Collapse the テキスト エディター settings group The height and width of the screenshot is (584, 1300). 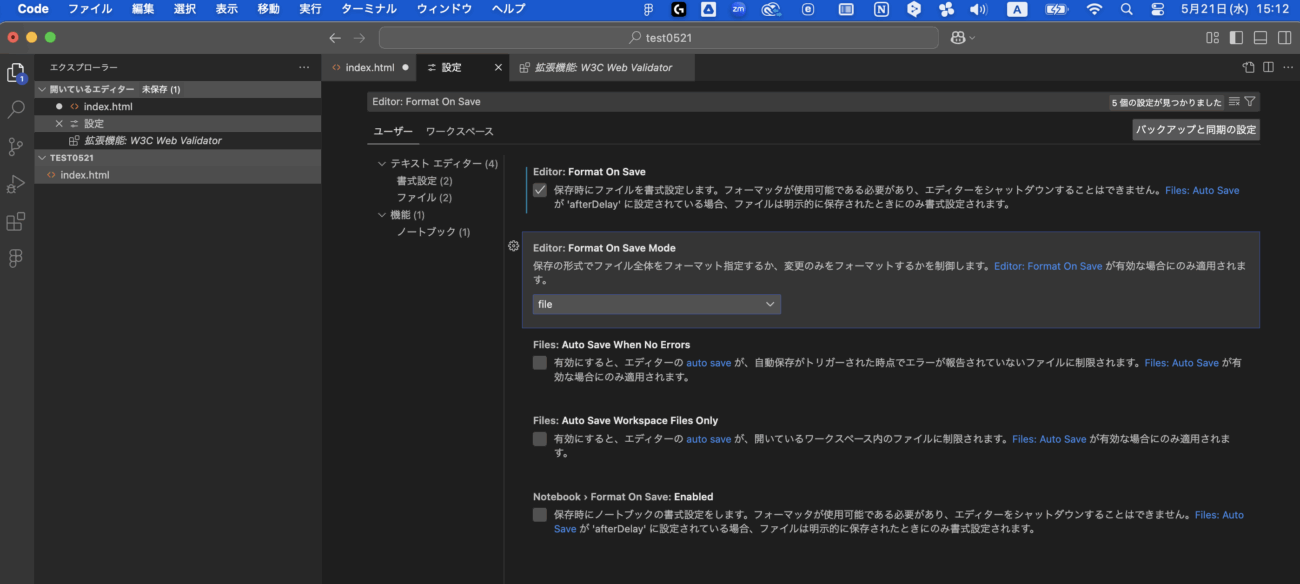pos(381,164)
